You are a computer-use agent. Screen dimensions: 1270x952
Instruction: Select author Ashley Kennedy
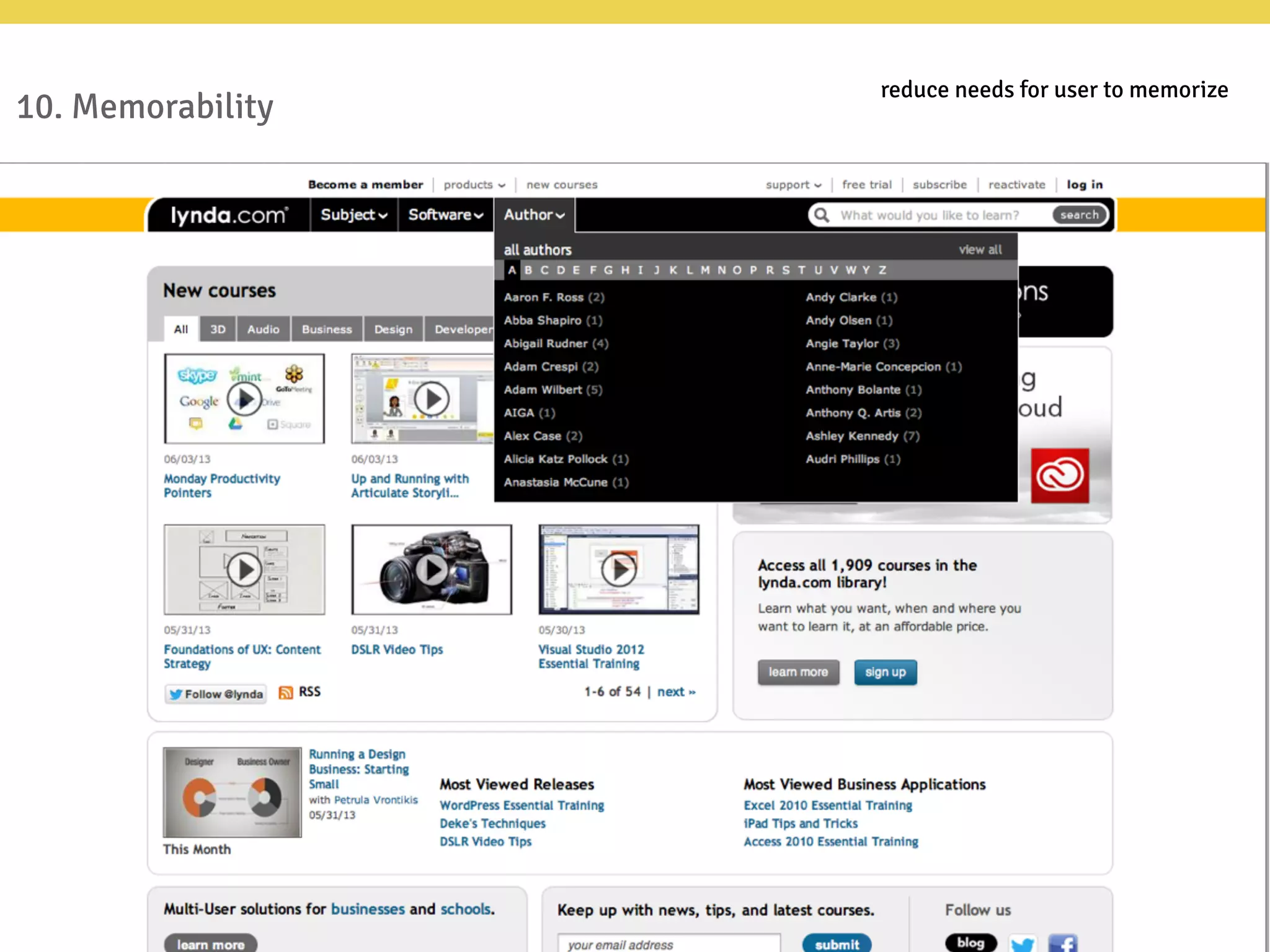click(x=863, y=436)
